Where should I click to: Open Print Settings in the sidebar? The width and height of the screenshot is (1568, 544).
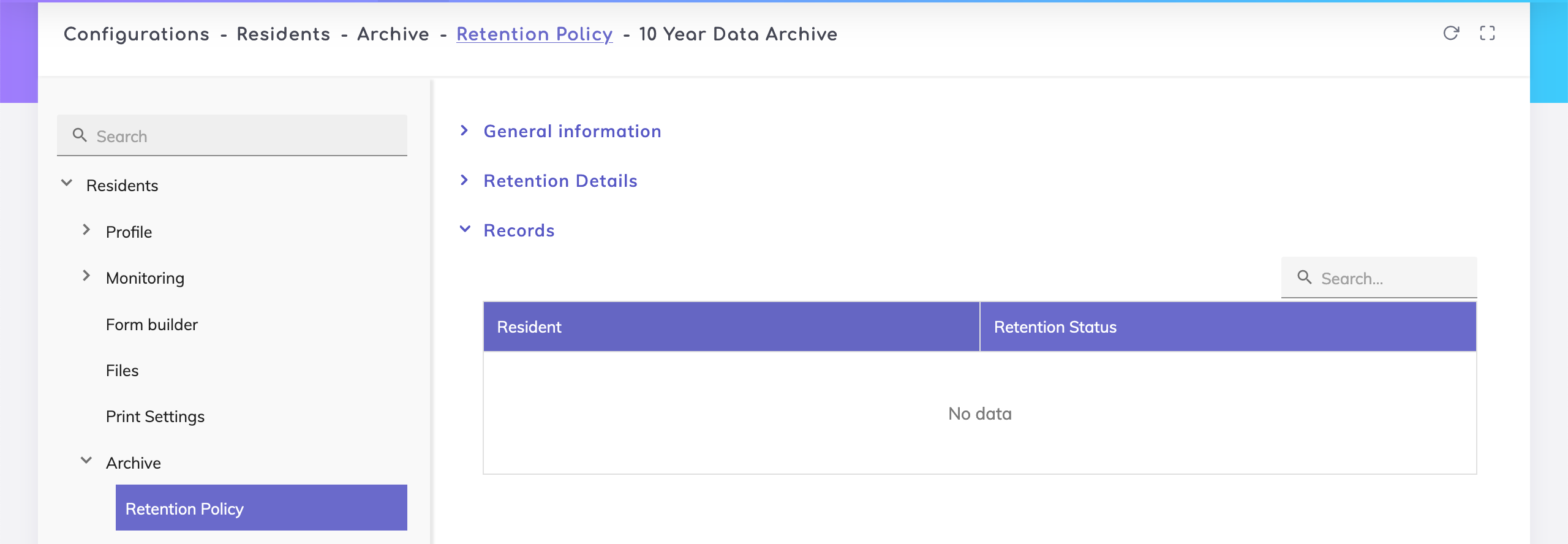pyautogui.click(x=155, y=417)
